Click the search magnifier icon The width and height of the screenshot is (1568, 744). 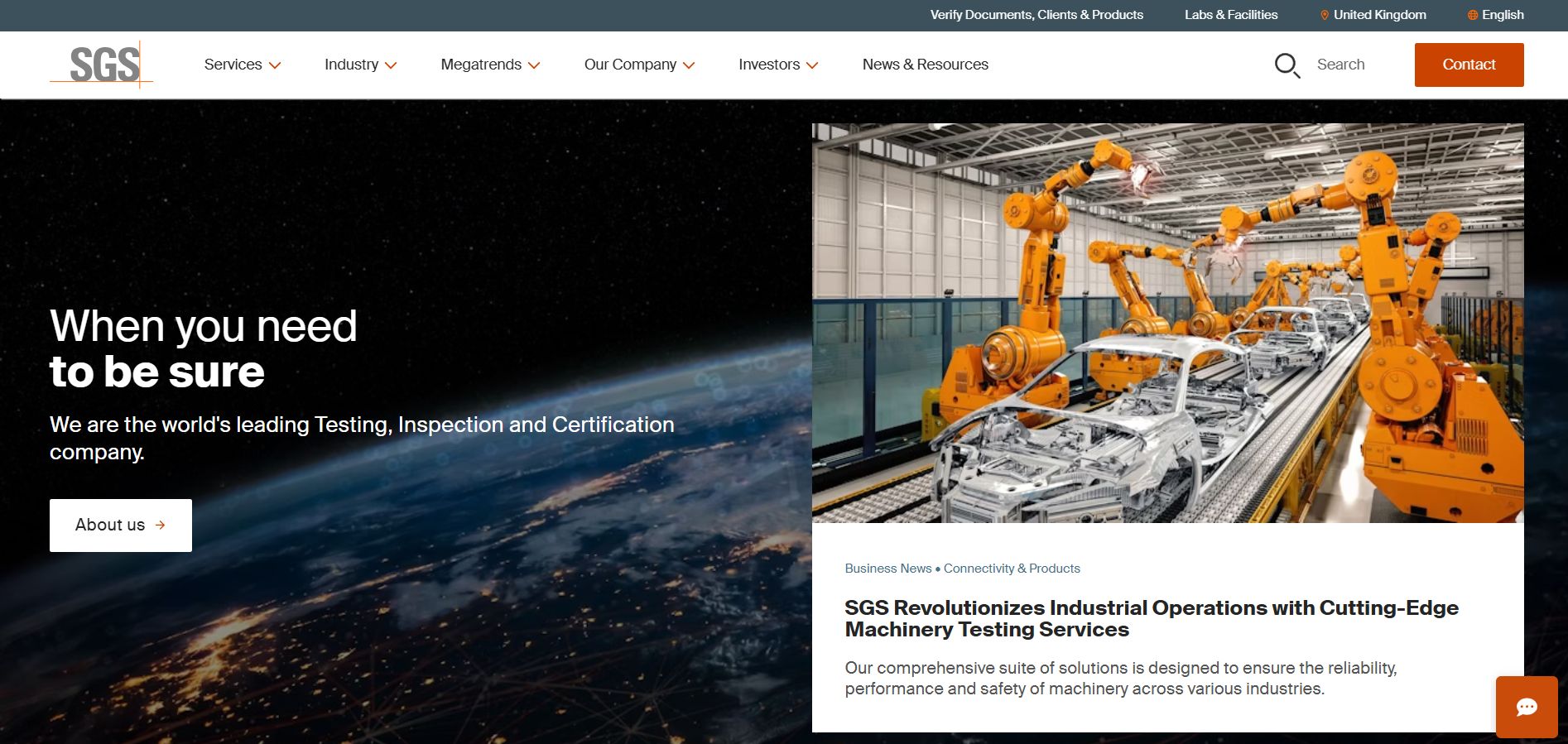1287,65
